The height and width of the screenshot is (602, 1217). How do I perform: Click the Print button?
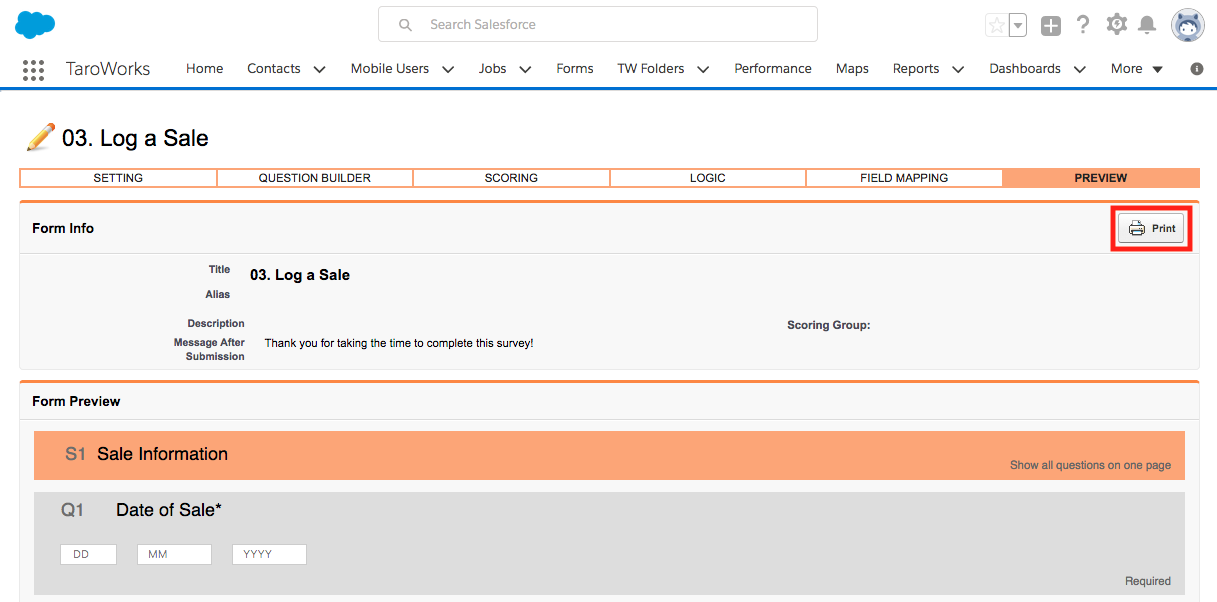click(1151, 229)
